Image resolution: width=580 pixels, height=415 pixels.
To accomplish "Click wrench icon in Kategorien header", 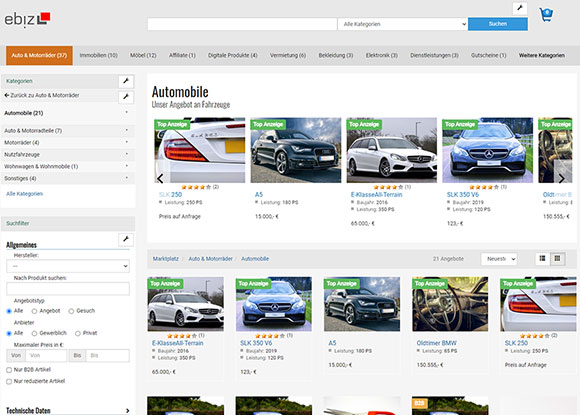I will point(126,81).
